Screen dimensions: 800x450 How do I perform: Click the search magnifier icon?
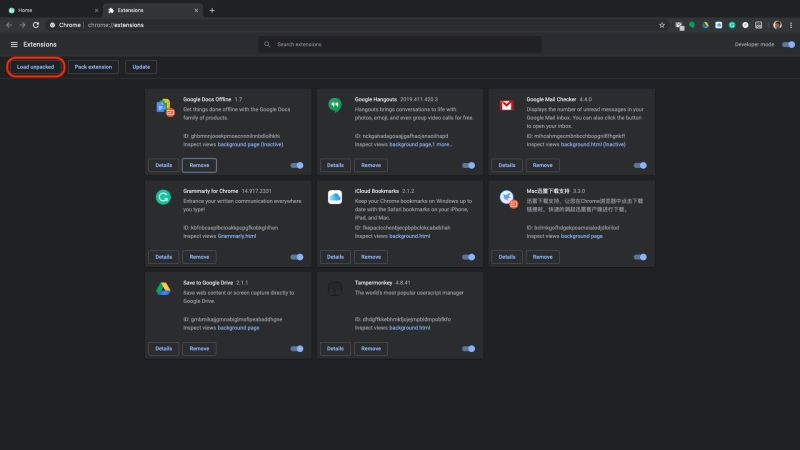267,44
